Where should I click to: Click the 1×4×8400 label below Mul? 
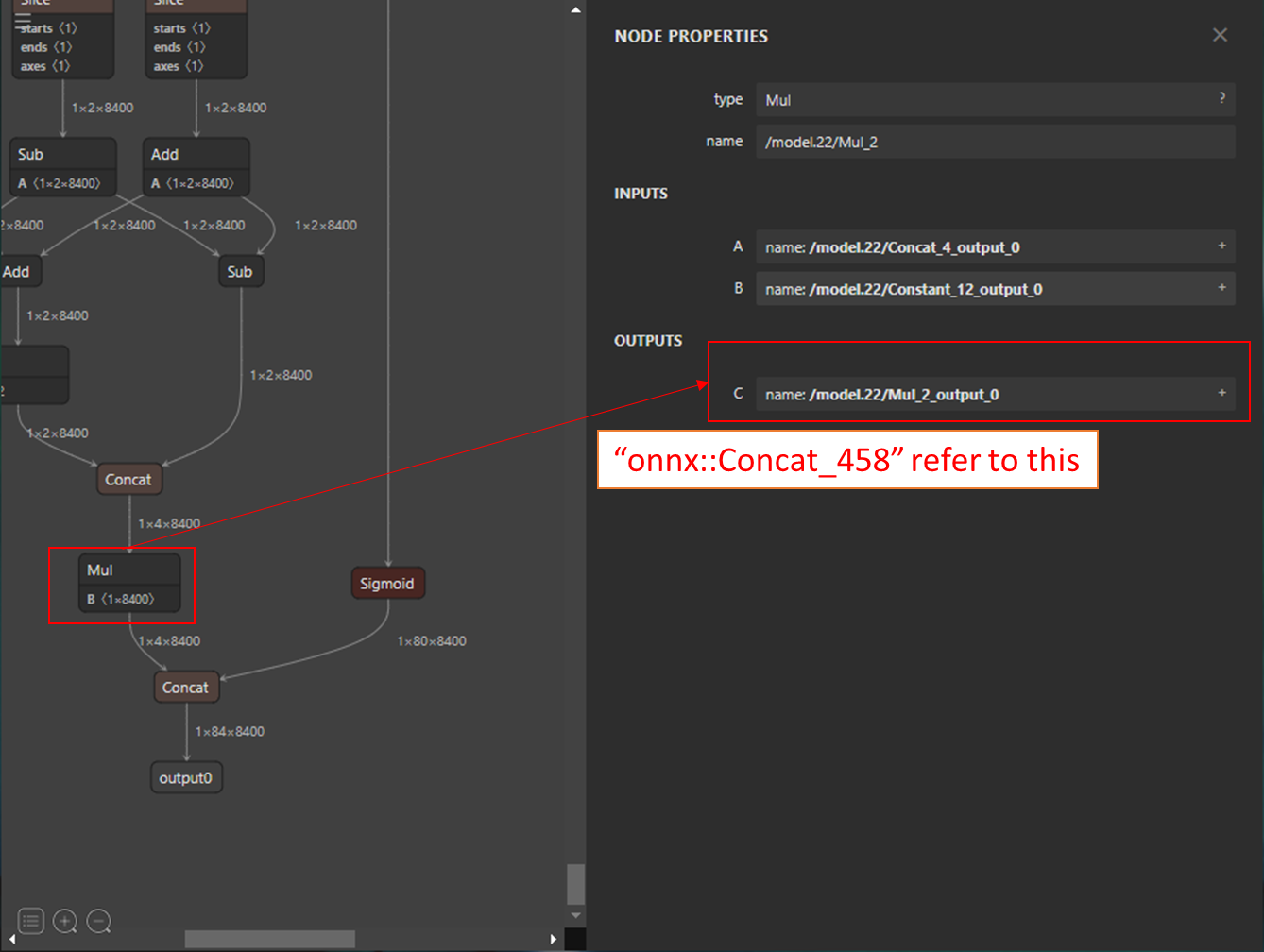pyautogui.click(x=169, y=640)
